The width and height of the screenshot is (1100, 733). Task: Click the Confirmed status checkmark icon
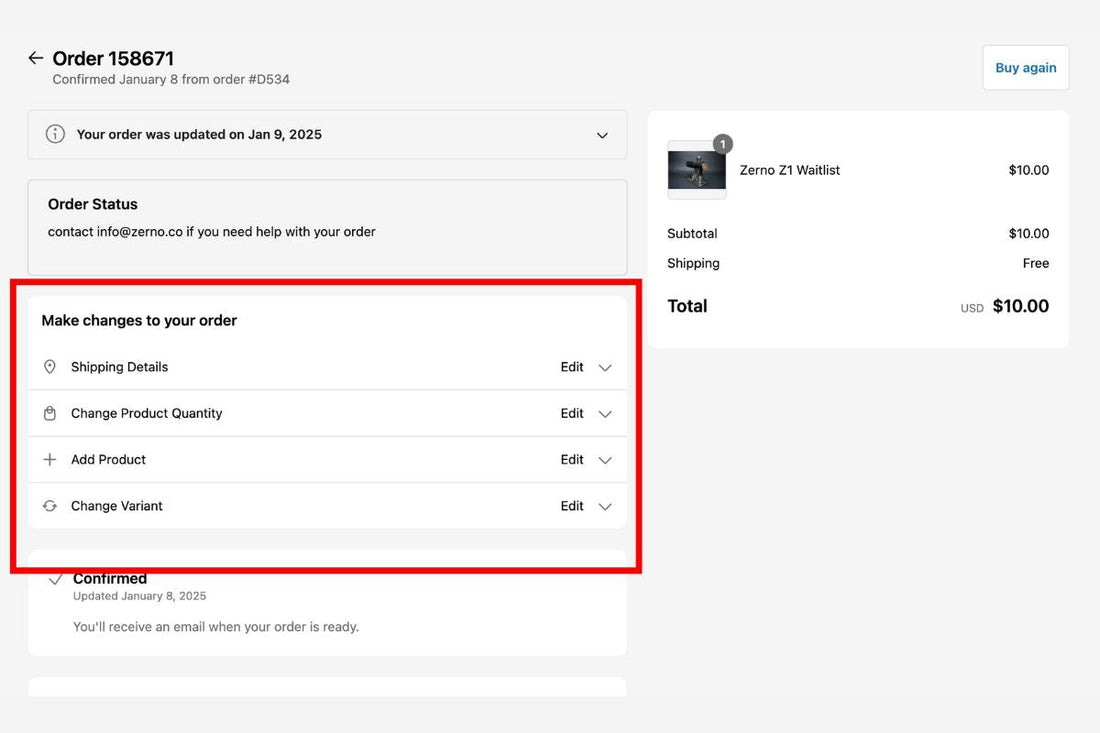tap(55, 579)
